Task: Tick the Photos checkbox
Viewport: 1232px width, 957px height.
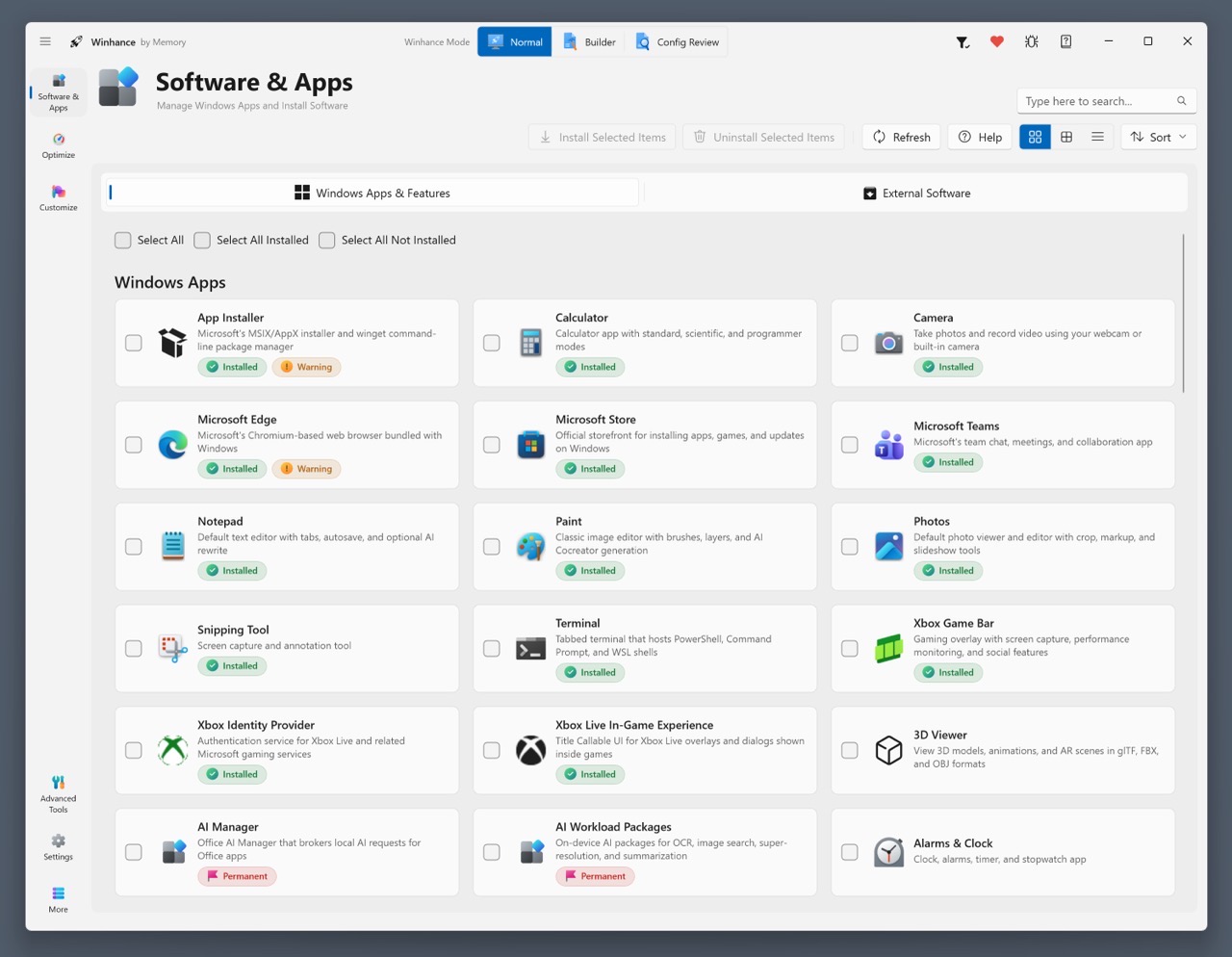Action: pyautogui.click(x=850, y=547)
